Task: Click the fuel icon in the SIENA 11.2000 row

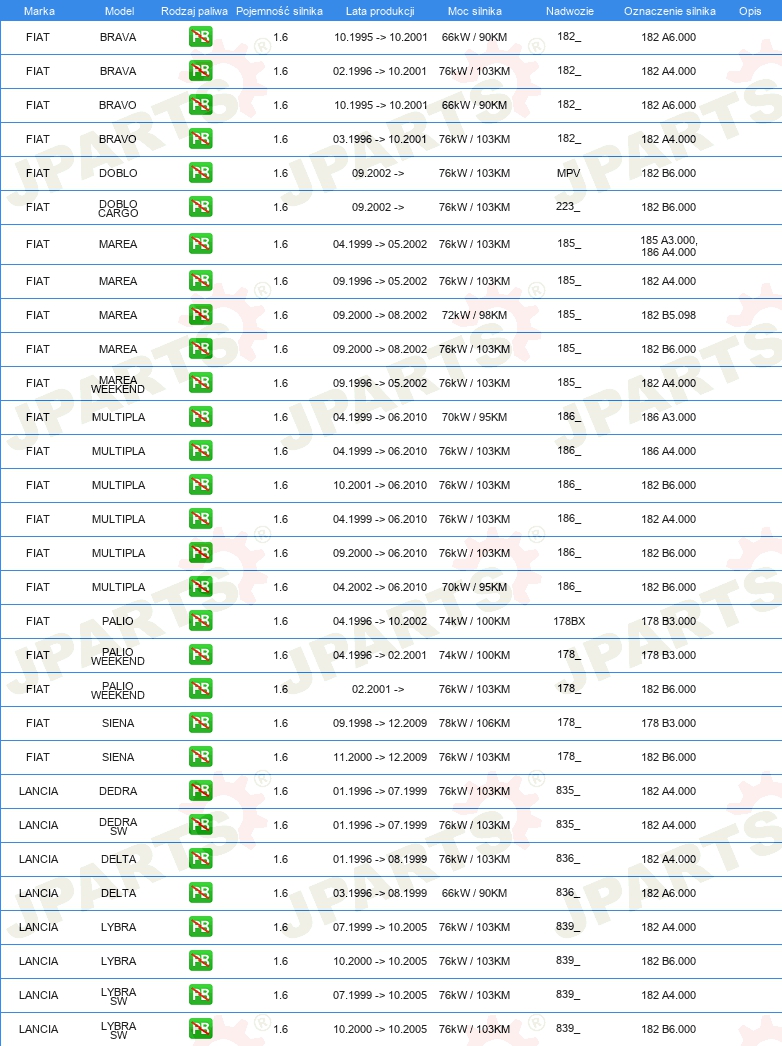Action: tap(200, 757)
